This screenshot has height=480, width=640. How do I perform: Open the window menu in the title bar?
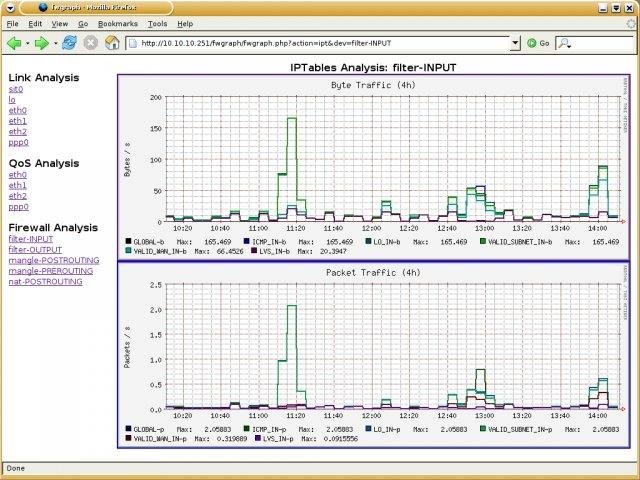[10, 8]
